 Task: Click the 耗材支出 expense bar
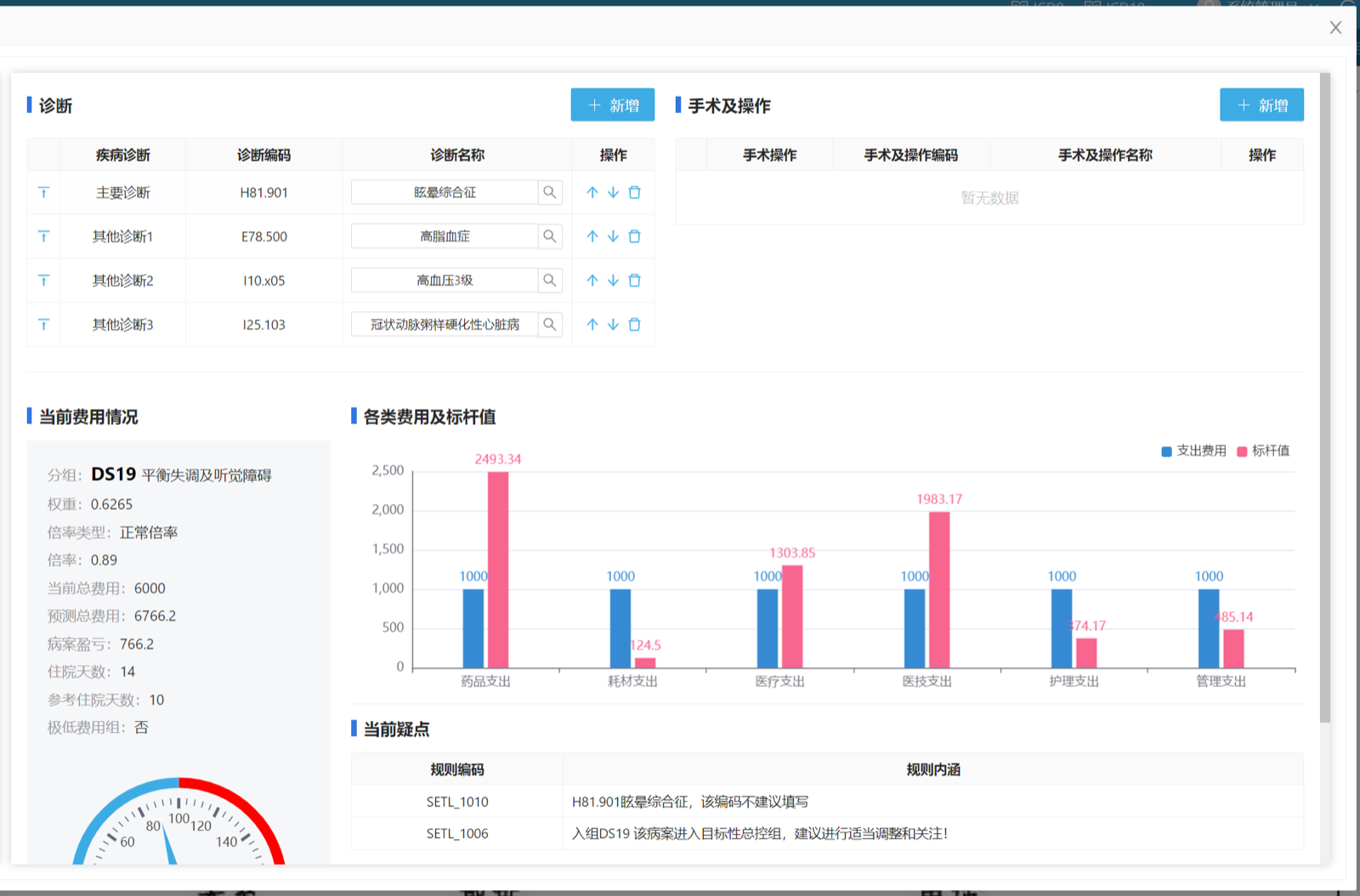(620, 628)
